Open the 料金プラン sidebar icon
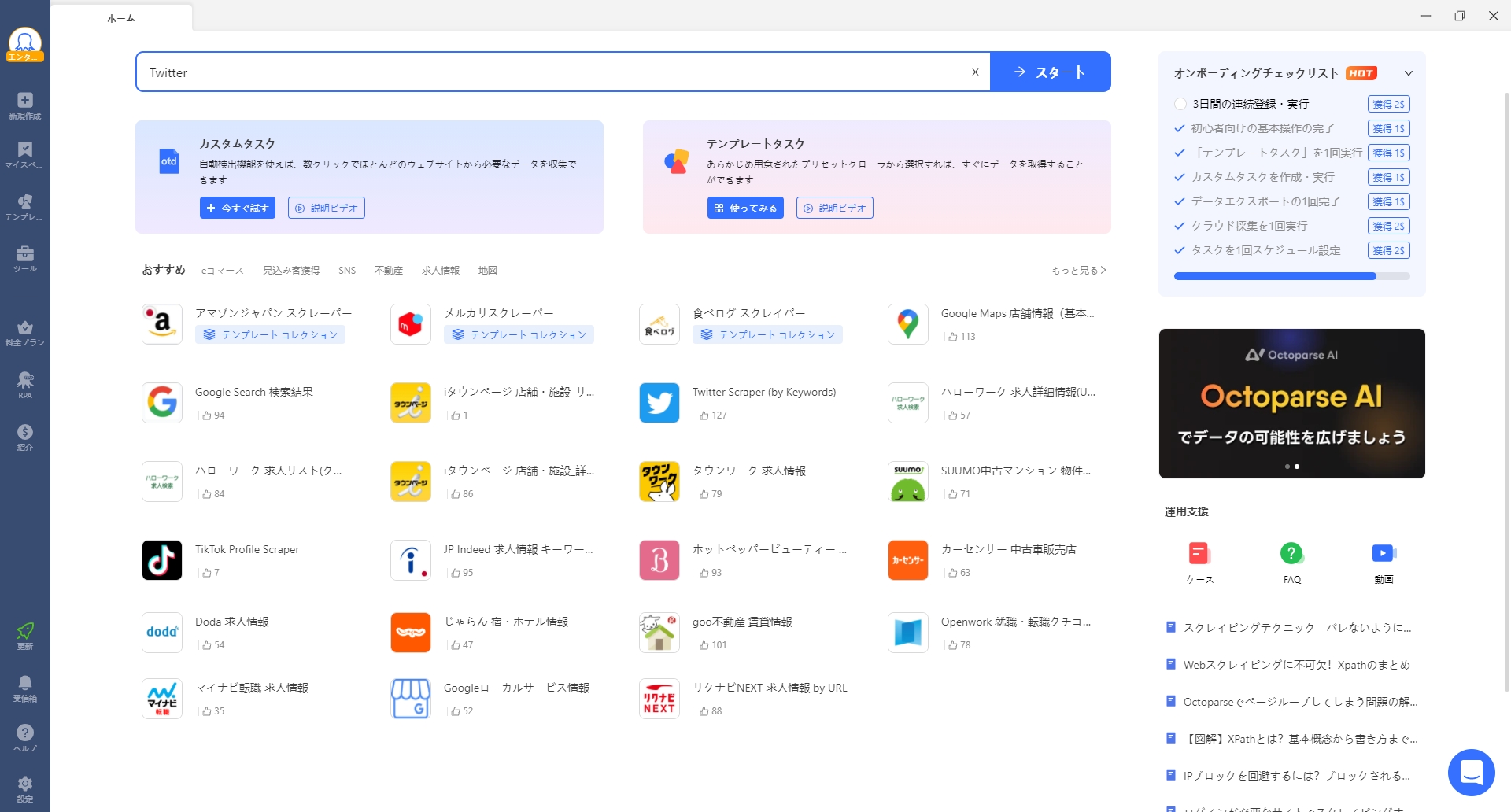Viewport: 1511px width, 812px height. (x=25, y=333)
